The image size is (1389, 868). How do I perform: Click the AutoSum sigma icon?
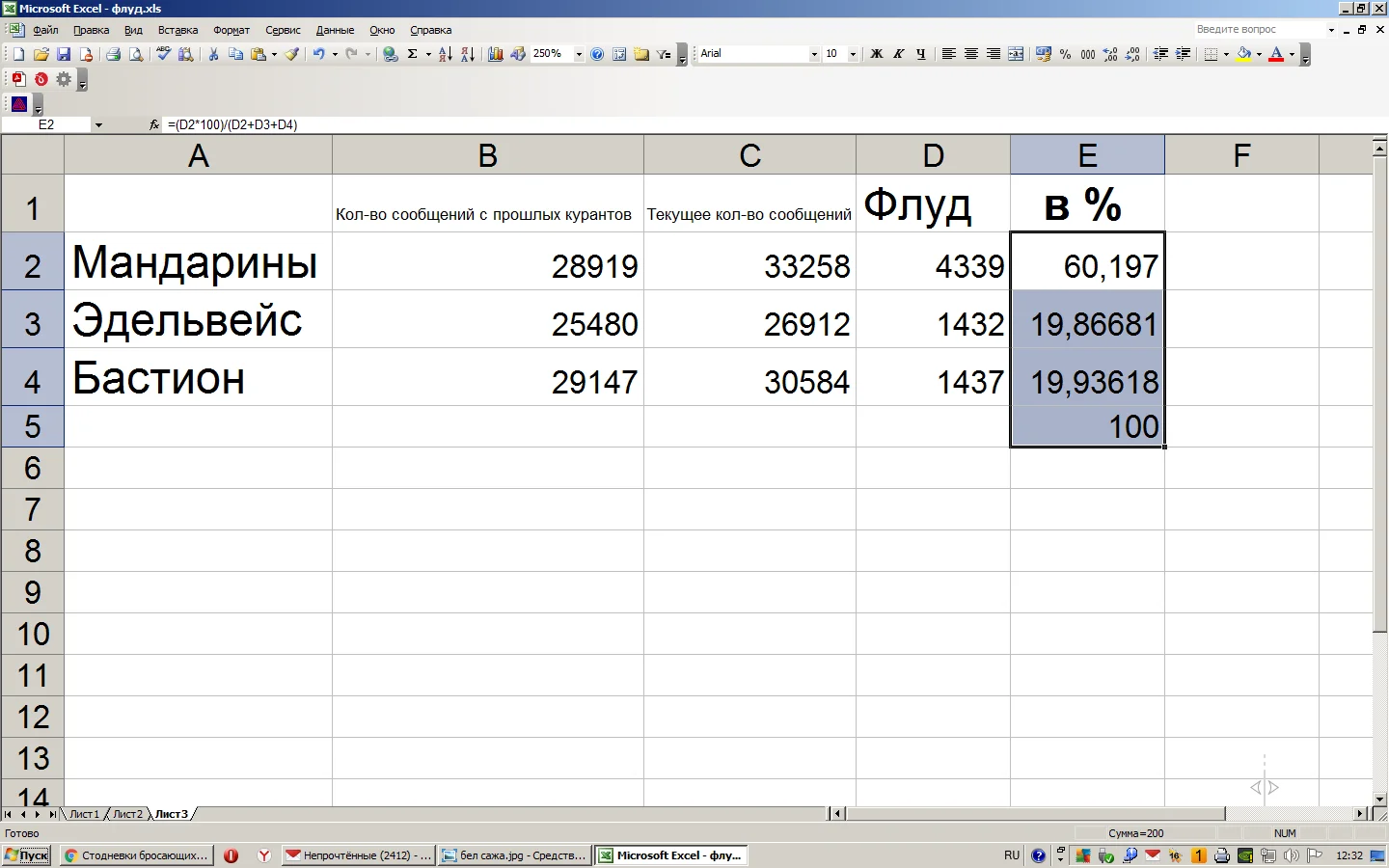tap(413, 54)
